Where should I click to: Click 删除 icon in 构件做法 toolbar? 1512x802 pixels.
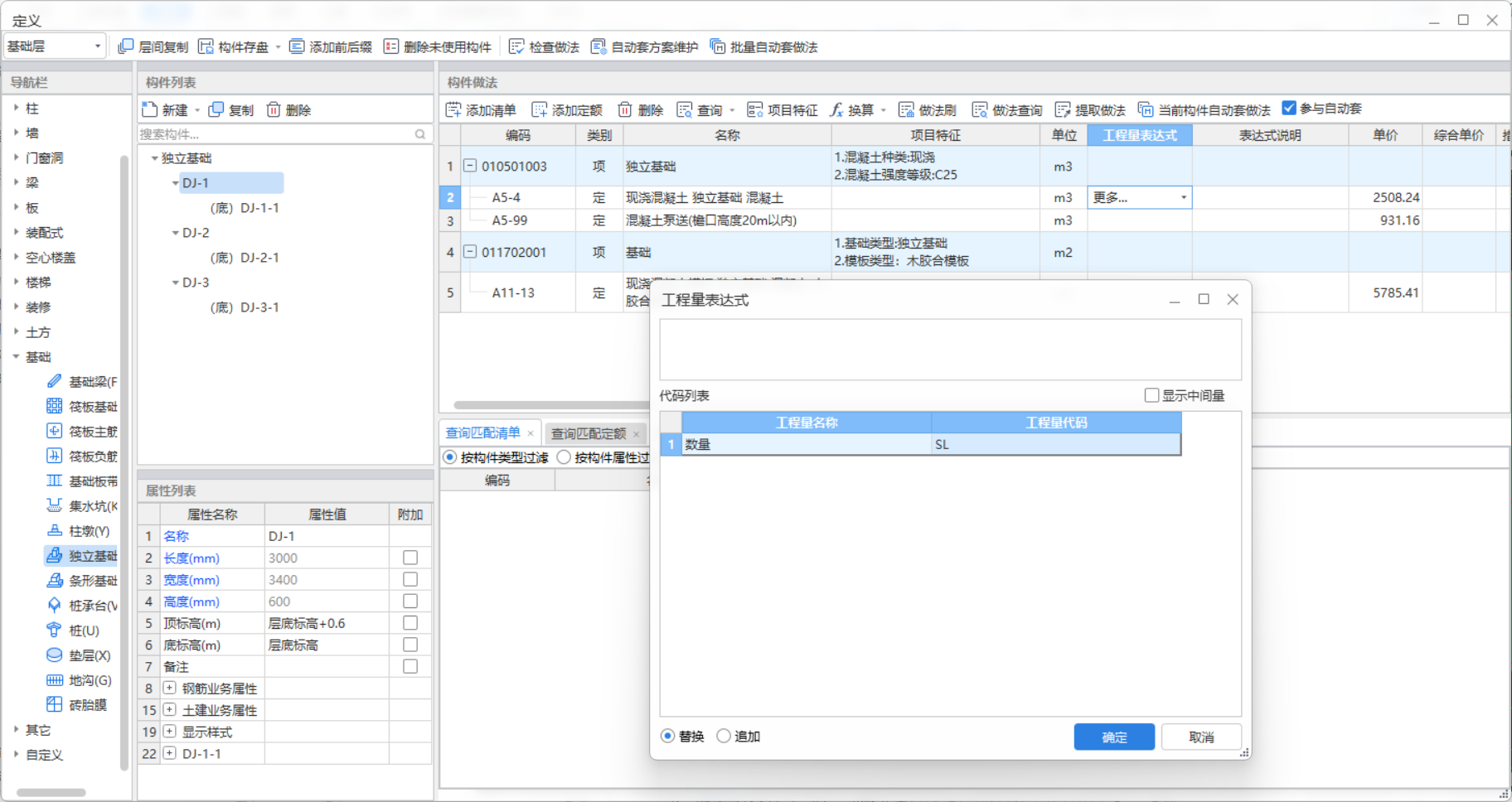click(x=625, y=109)
